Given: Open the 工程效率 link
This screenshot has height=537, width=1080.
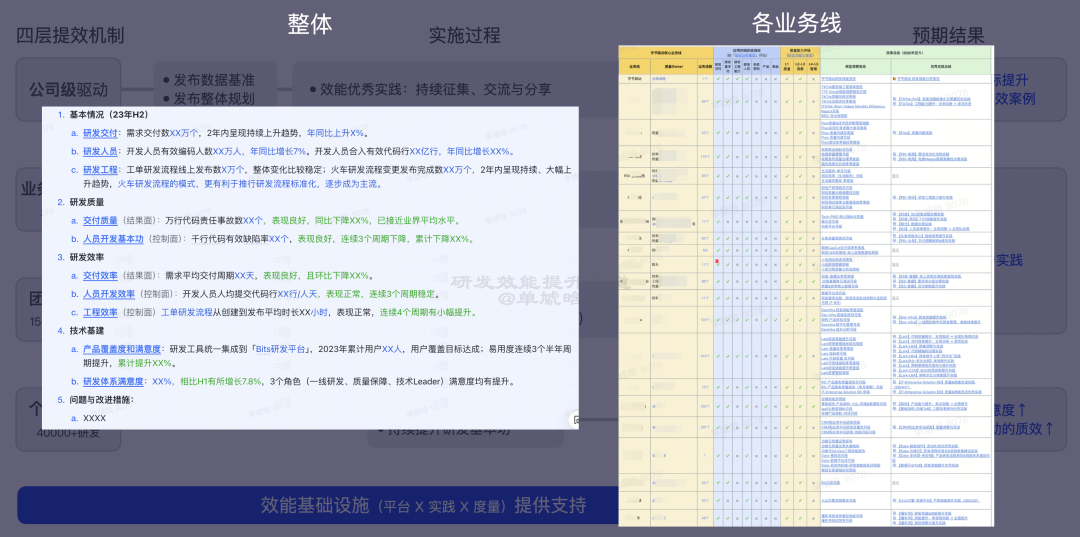Looking at the screenshot, I should tap(101, 313).
